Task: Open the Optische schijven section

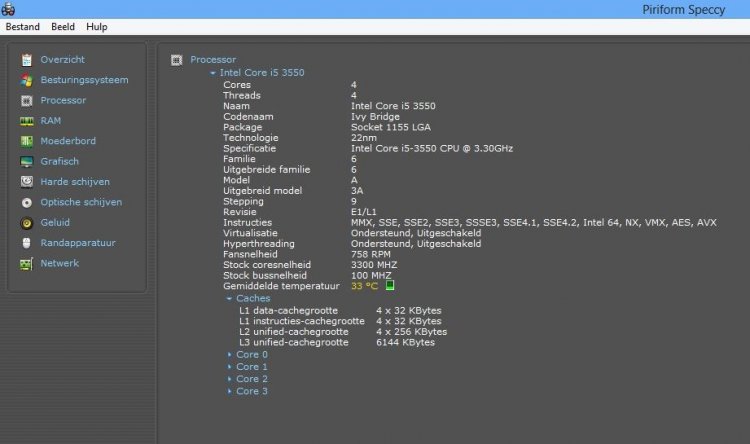Action: click(81, 202)
